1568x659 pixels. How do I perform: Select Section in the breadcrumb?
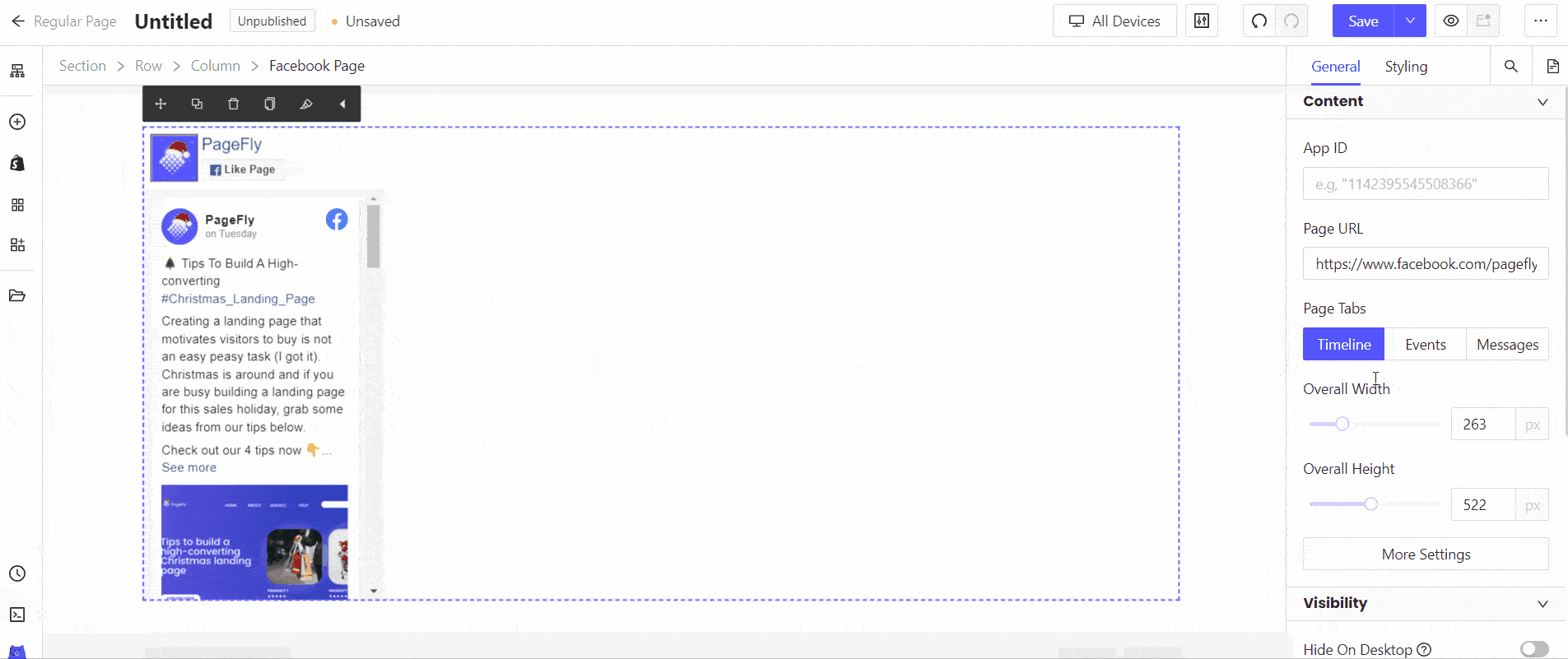click(82, 66)
